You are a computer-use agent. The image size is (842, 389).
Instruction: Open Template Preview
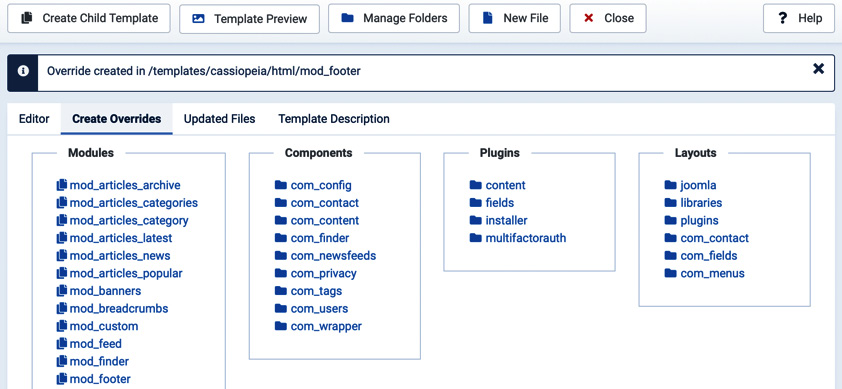point(249,19)
